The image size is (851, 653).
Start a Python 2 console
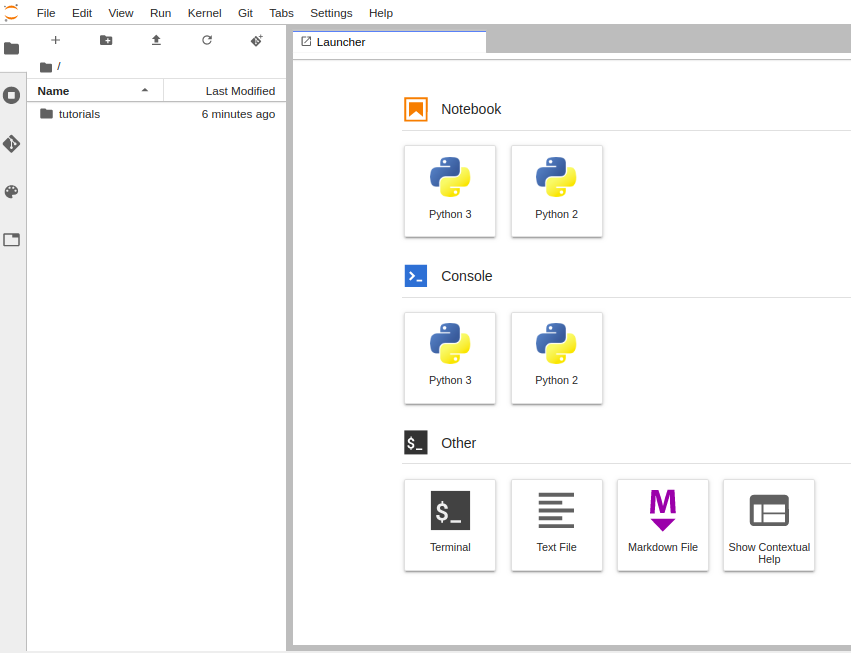pos(556,358)
